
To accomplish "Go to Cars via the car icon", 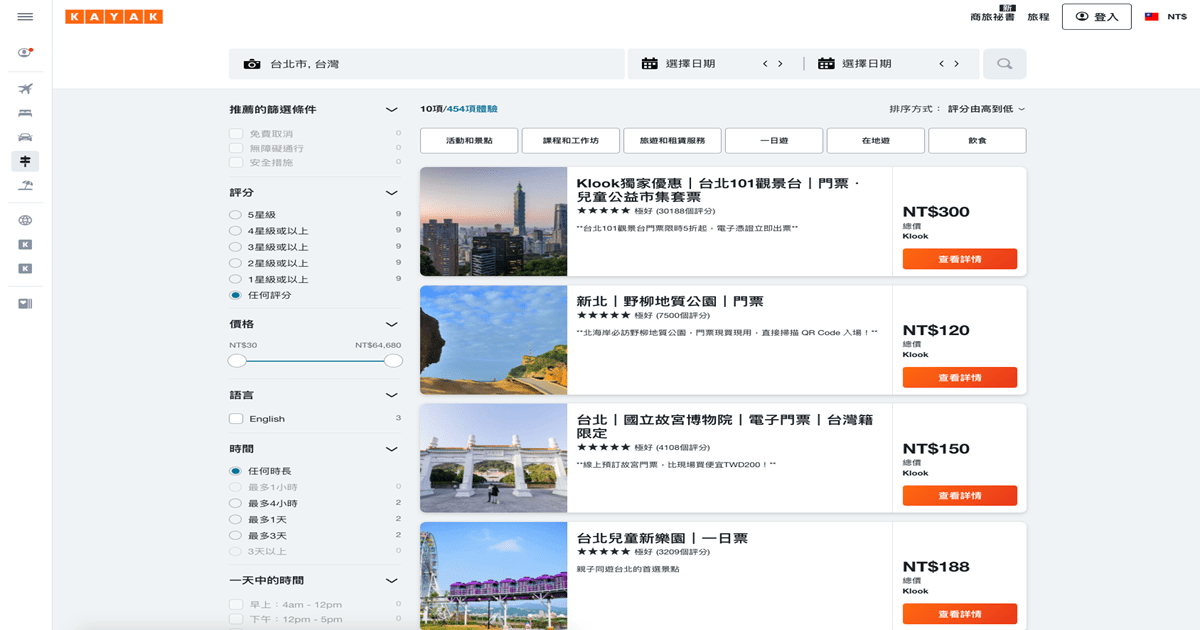I will coord(25,137).
